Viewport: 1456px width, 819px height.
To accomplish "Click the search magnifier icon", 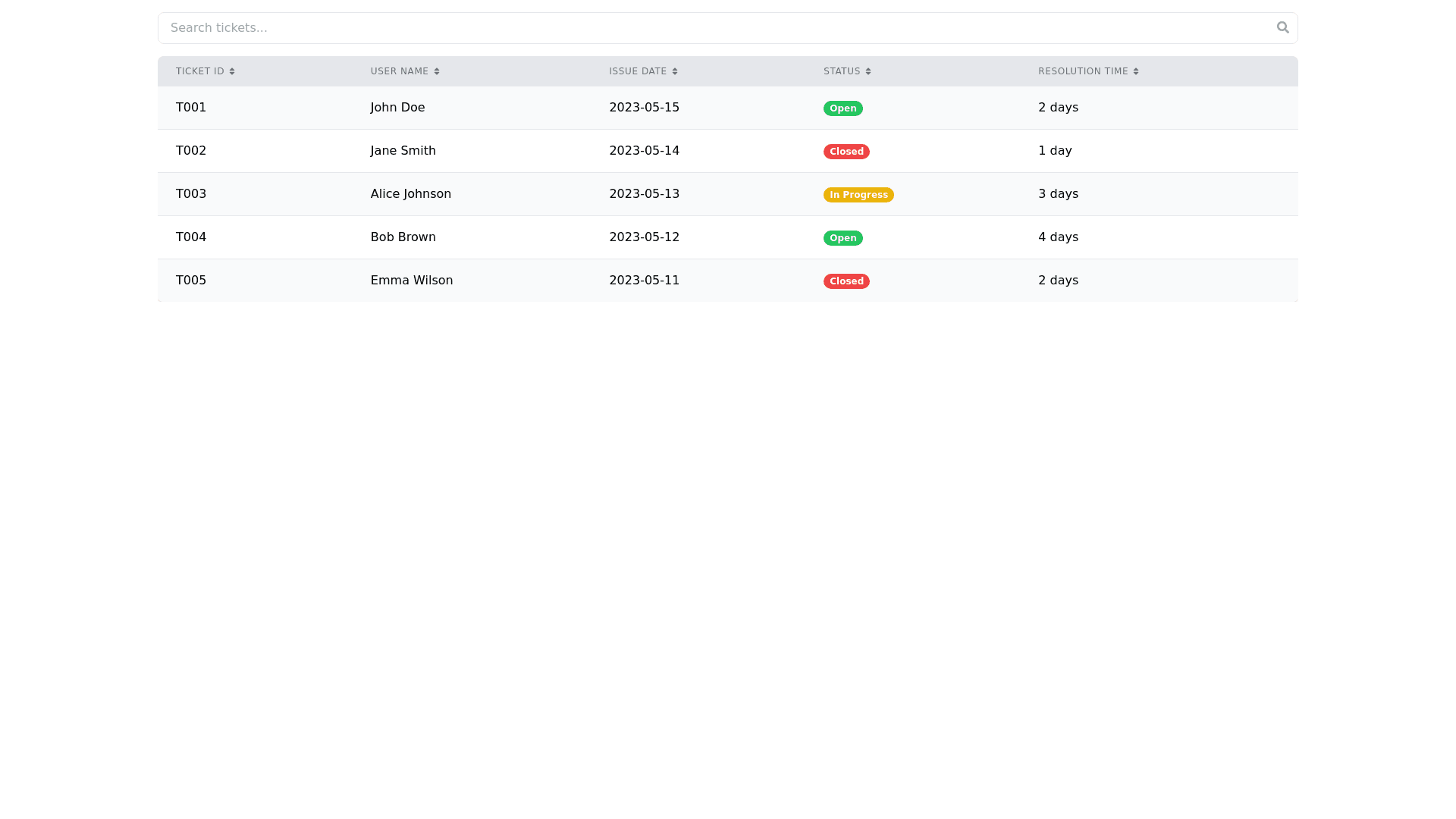I will (x=1282, y=27).
